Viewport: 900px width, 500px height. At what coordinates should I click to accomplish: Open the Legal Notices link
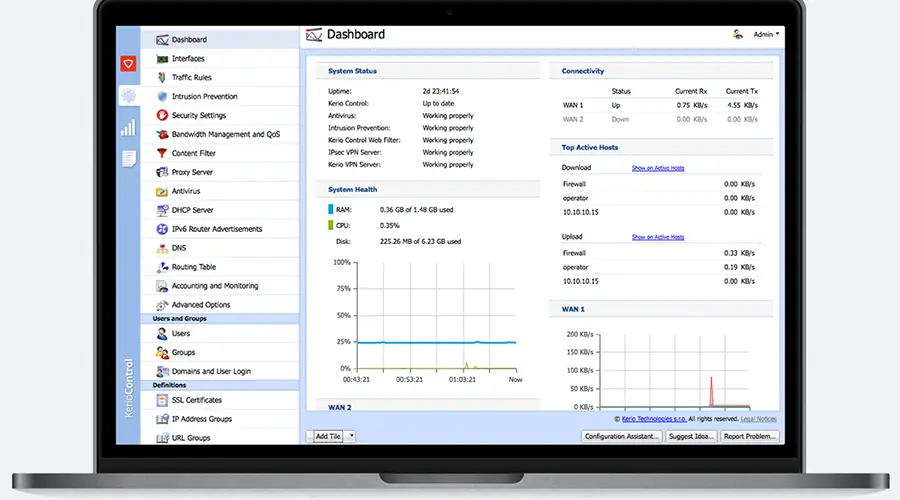coord(758,419)
